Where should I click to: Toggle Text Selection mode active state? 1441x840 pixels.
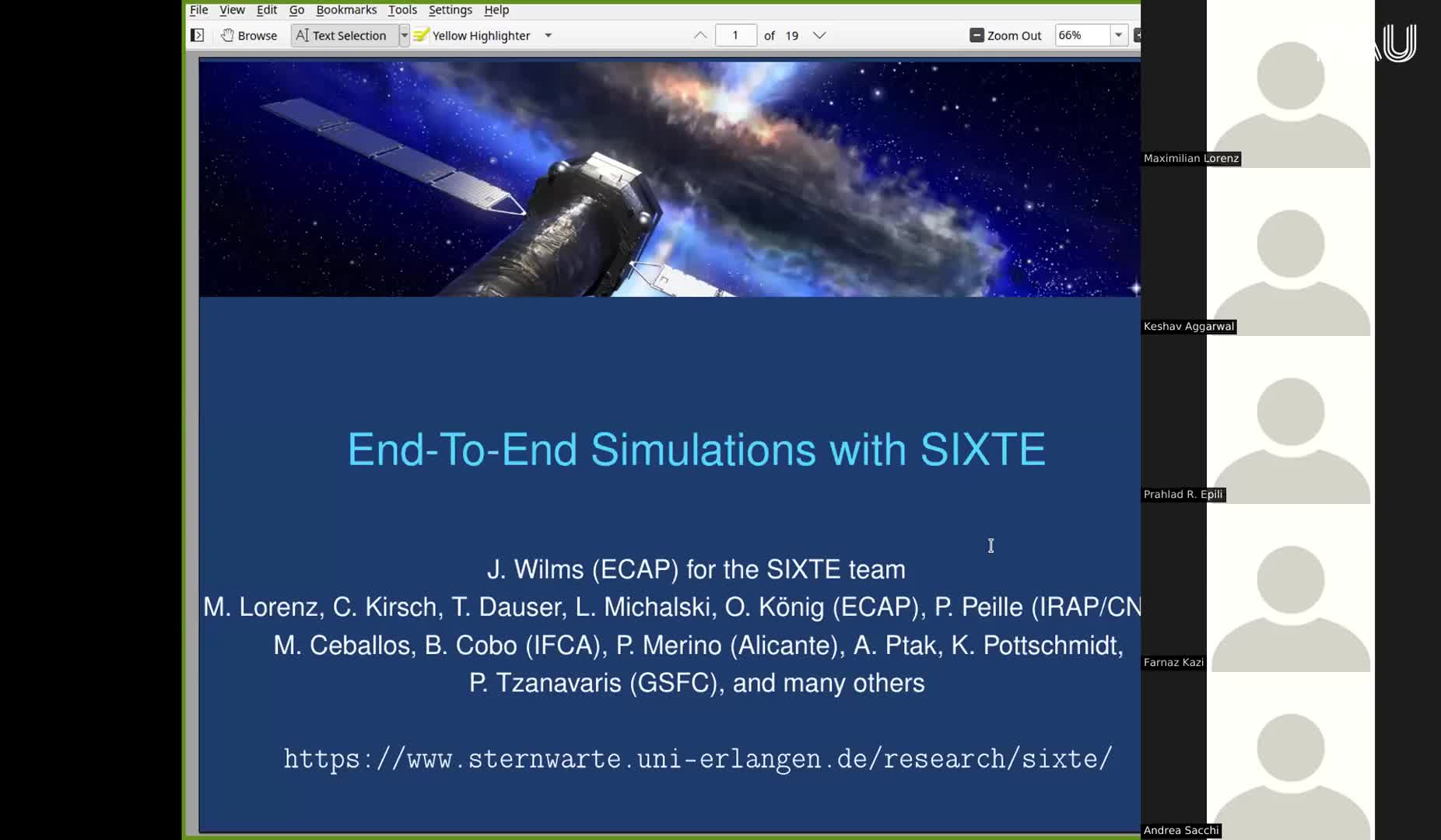pos(342,35)
